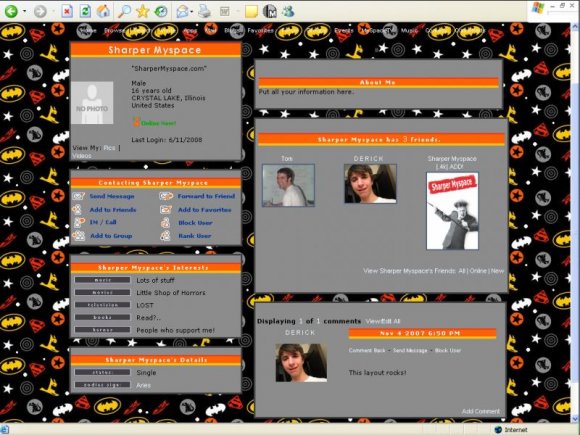580x435 pixels.
Task: Open the IM / Call link
Action: (x=103, y=222)
